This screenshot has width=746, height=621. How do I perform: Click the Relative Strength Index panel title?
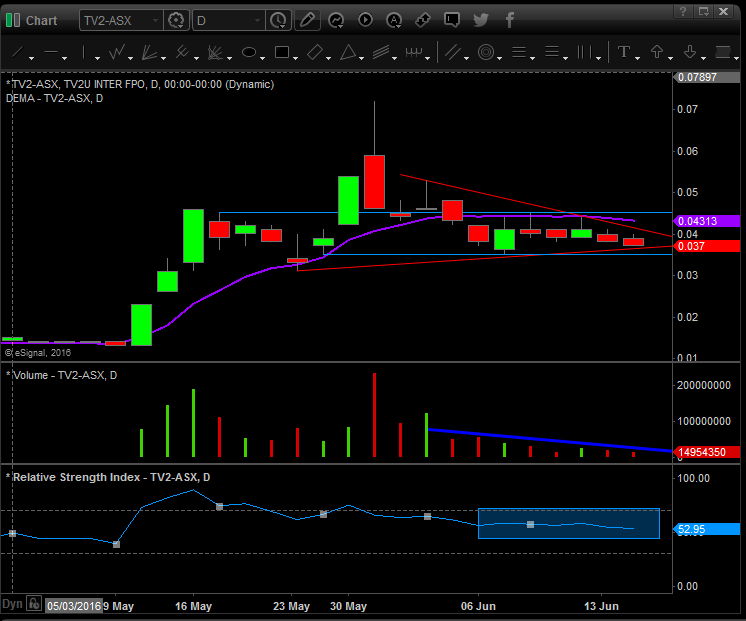[x=111, y=477]
